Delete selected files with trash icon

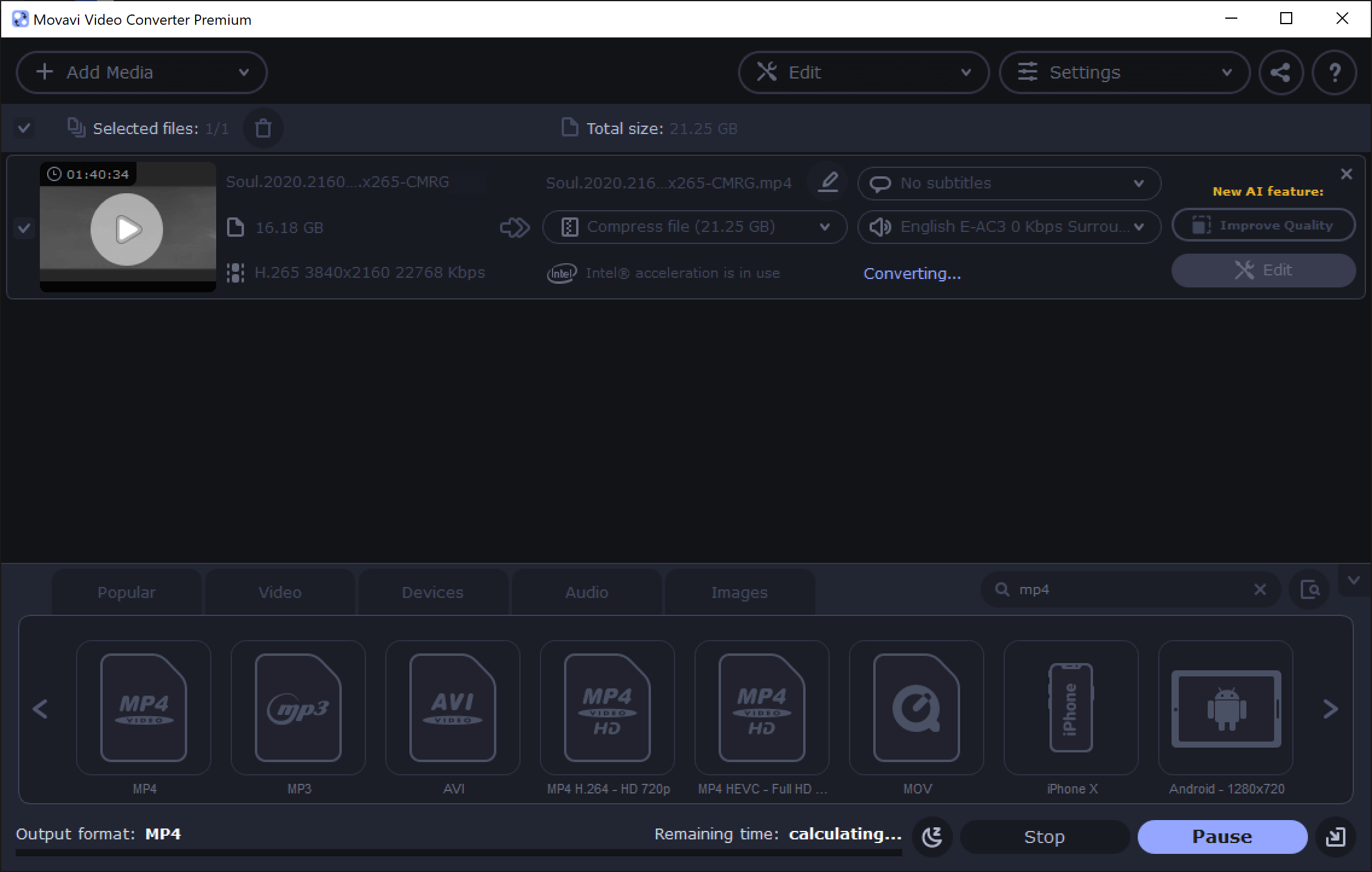click(x=263, y=128)
